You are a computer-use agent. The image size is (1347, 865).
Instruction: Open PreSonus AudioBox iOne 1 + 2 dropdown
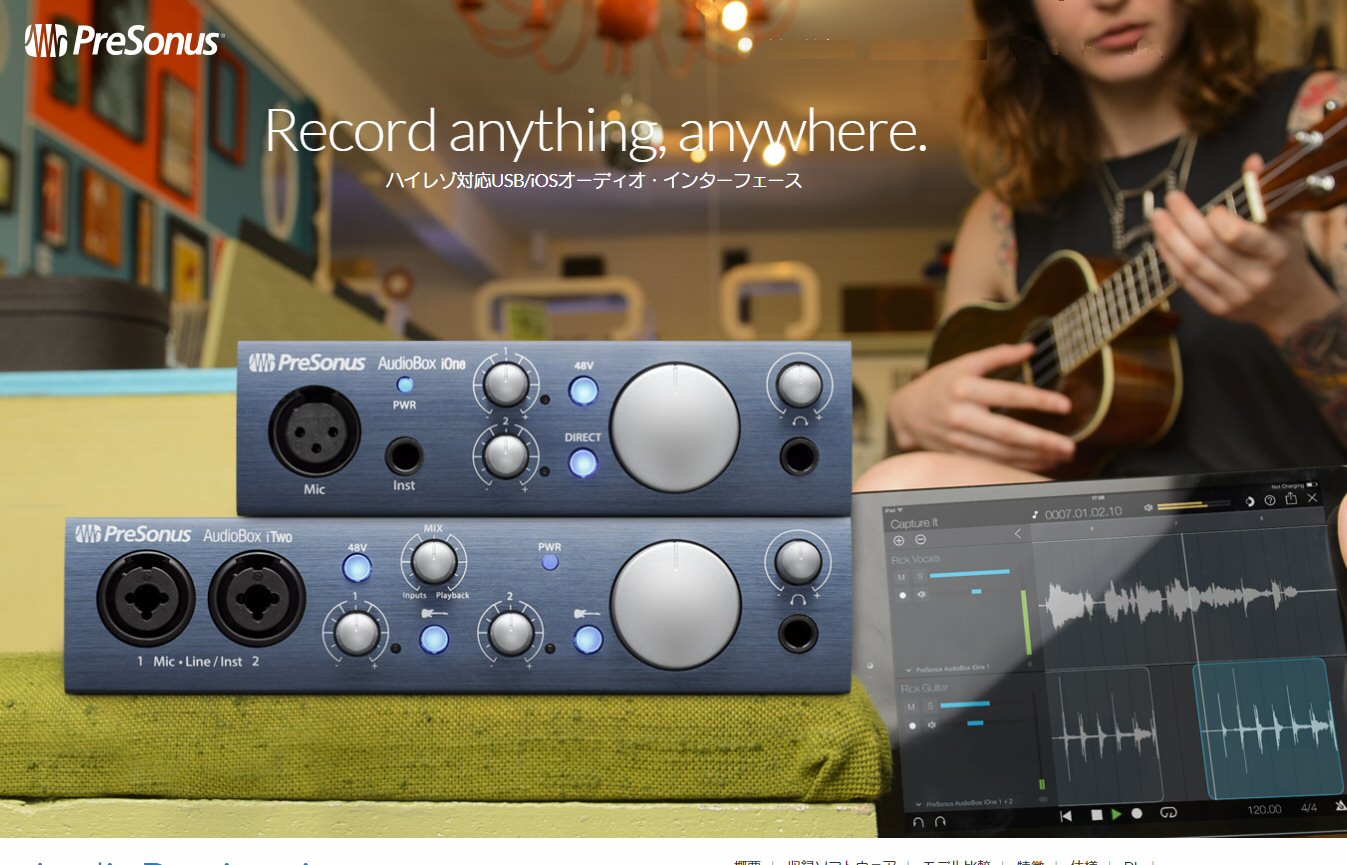[x=964, y=803]
